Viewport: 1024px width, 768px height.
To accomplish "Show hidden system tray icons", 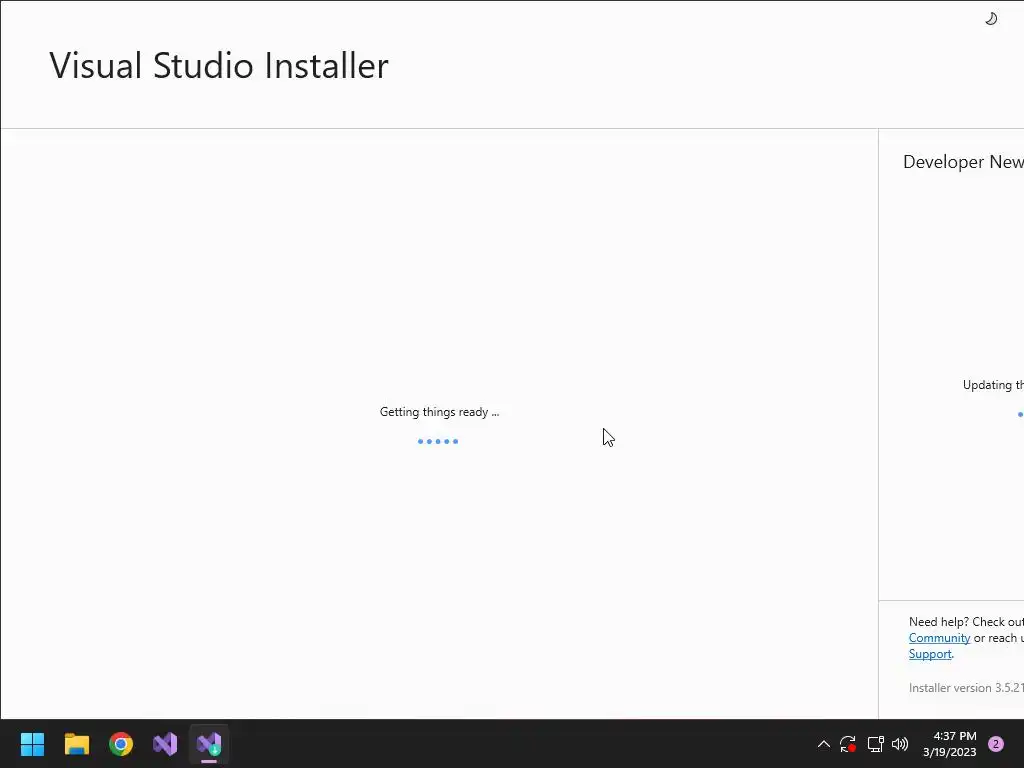I will point(824,744).
